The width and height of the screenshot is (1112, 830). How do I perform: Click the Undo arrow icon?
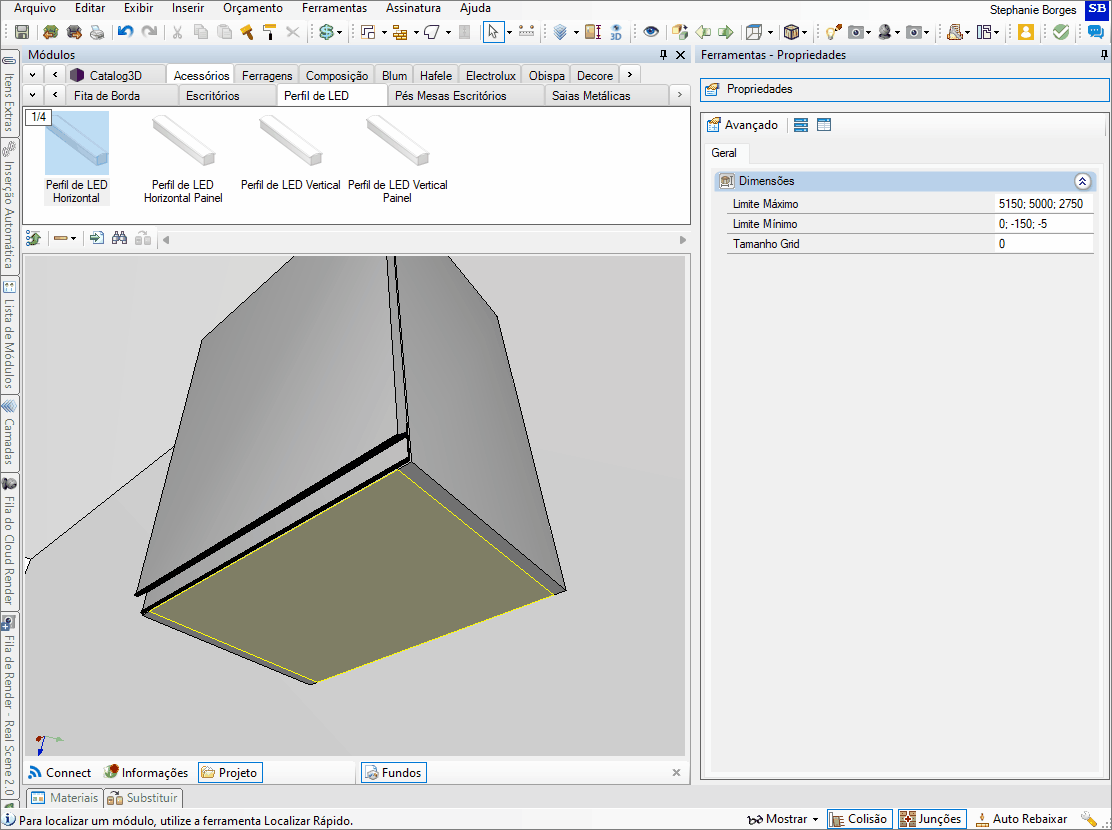coord(125,32)
